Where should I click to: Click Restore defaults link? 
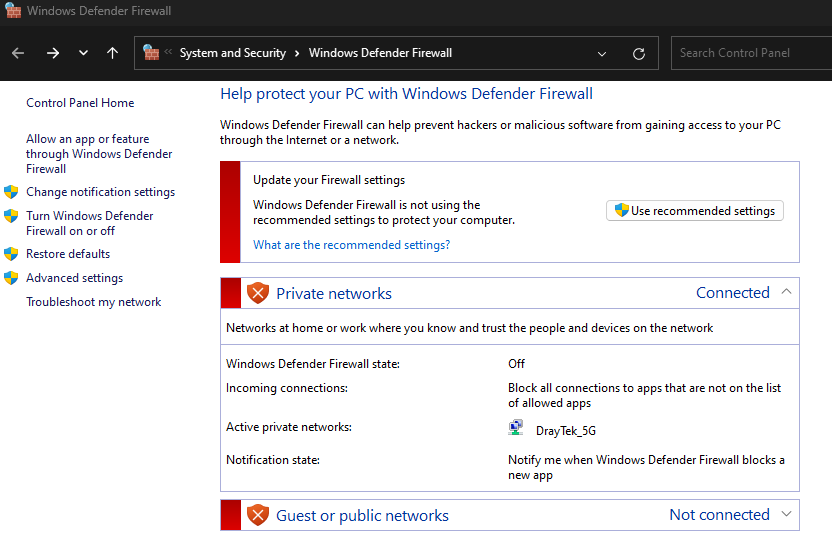[x=68, y=254]
